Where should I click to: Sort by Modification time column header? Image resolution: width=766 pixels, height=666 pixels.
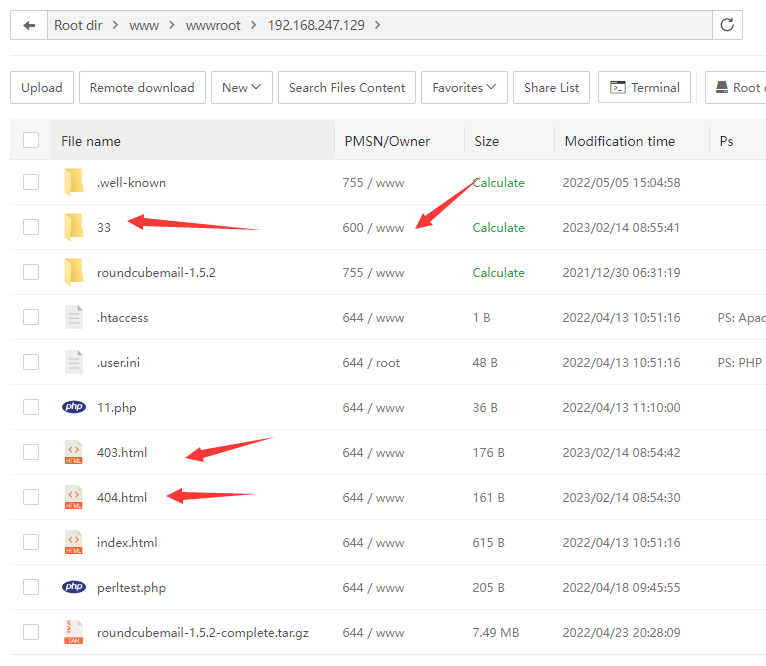[619, 141]
